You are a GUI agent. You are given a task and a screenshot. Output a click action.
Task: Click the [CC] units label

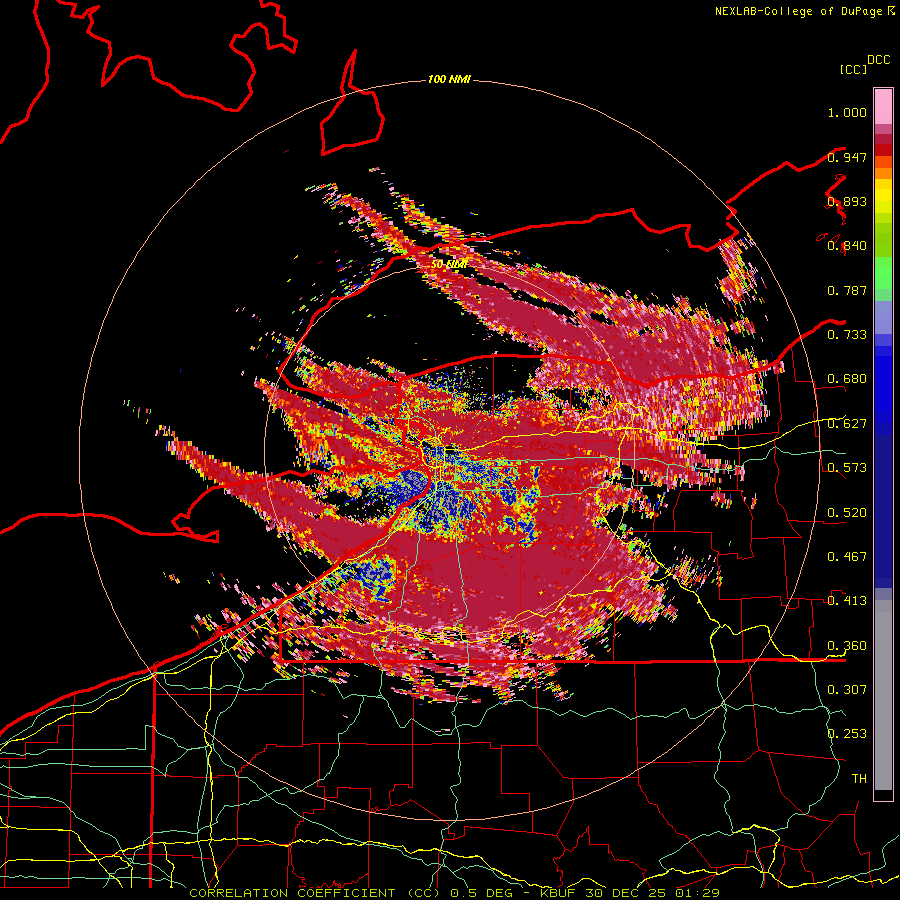[x=853, y=69]
